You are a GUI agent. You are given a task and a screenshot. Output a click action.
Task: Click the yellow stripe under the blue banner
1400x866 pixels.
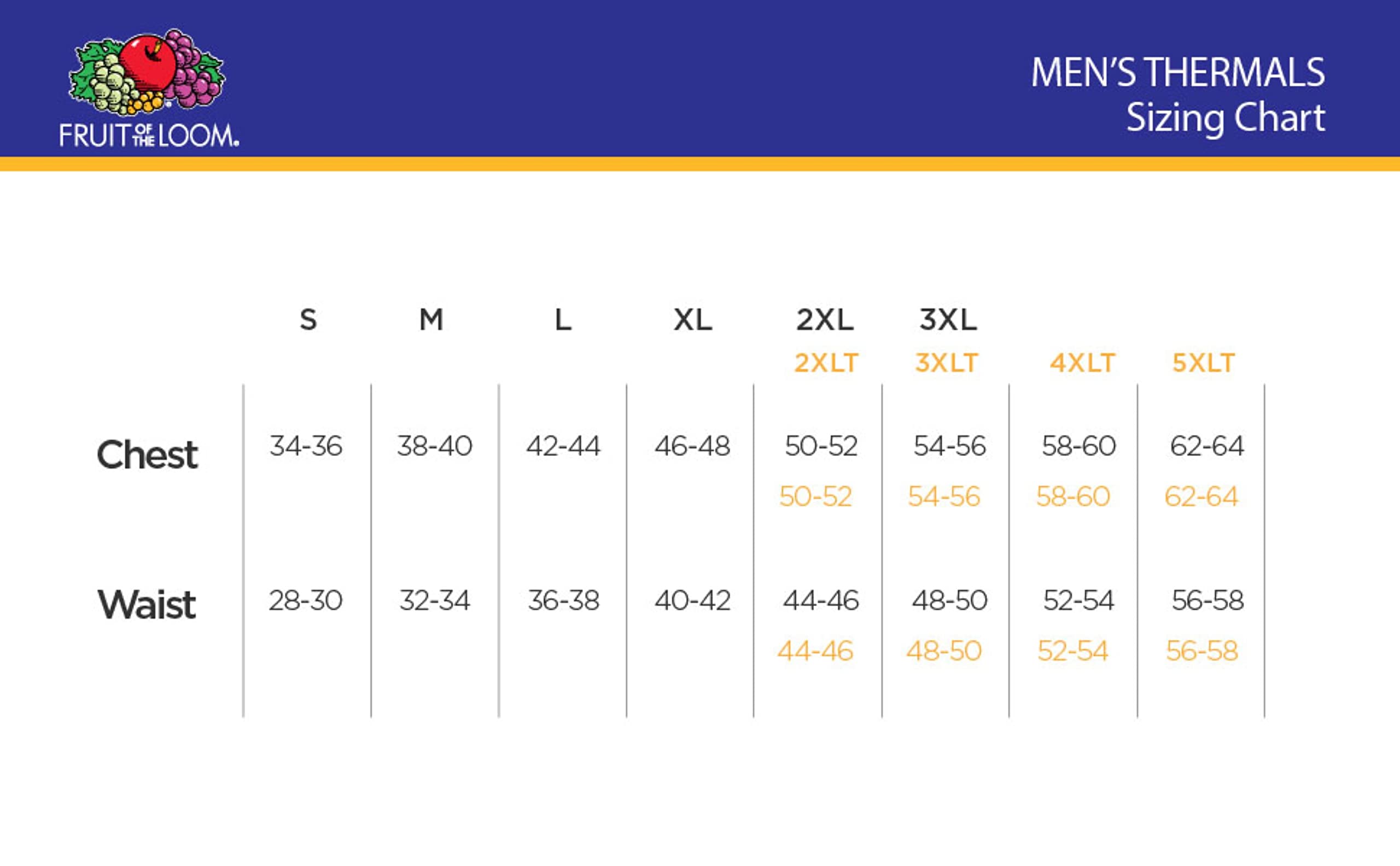pos(700,164)
